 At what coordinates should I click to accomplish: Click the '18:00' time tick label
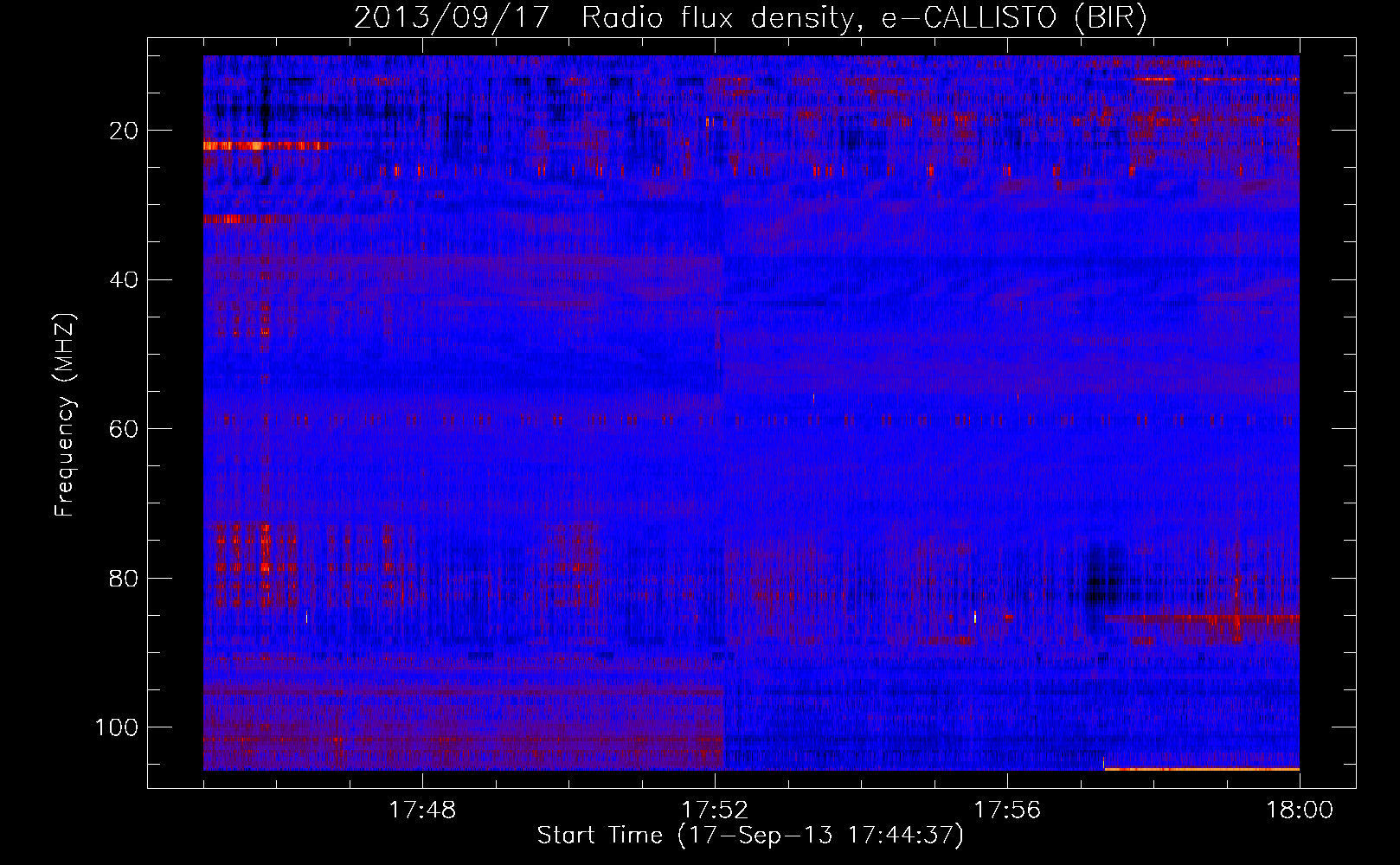pyautogui.click(x=1300, y=811)
